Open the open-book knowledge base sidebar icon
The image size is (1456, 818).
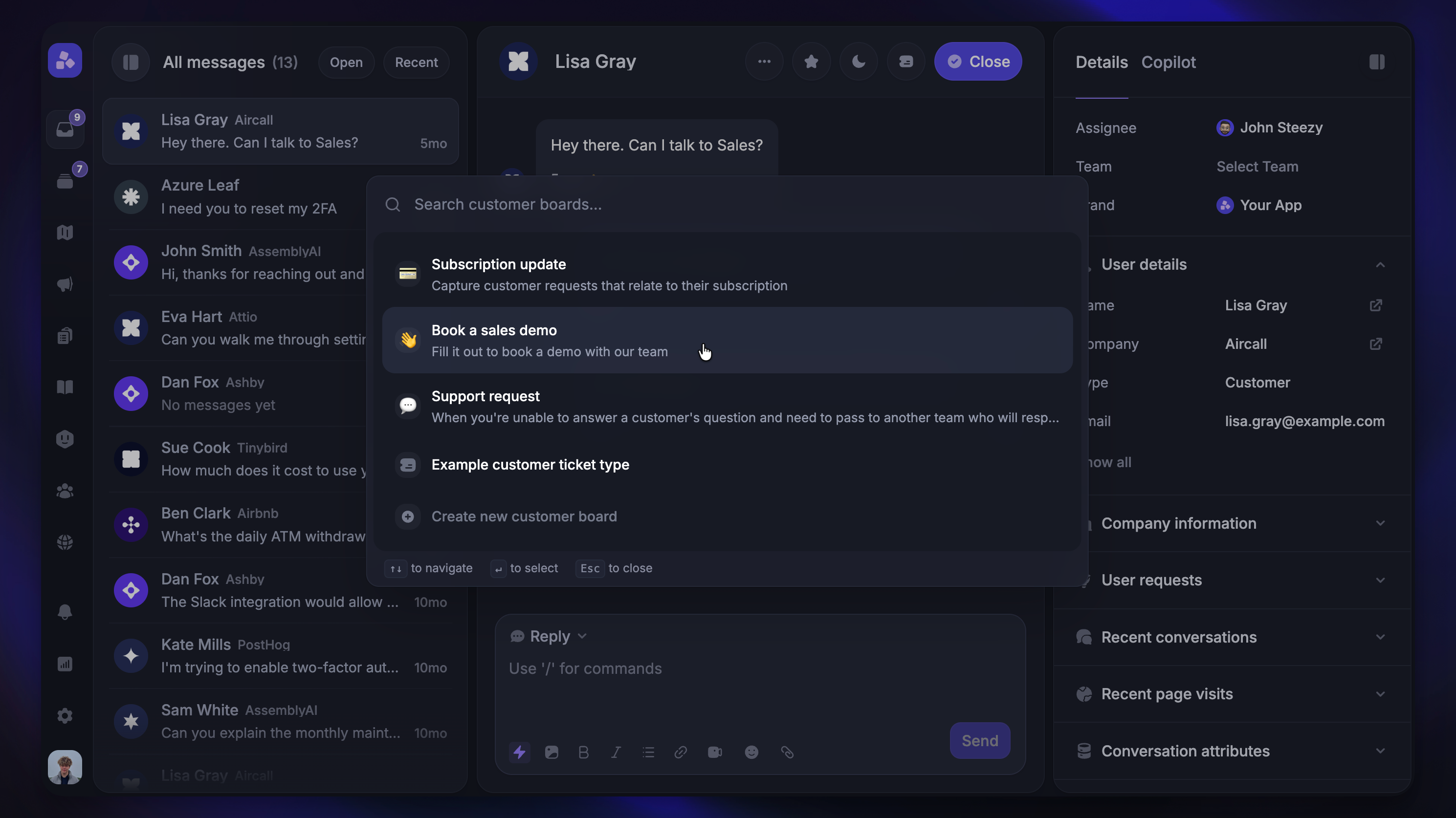point(65,387)
